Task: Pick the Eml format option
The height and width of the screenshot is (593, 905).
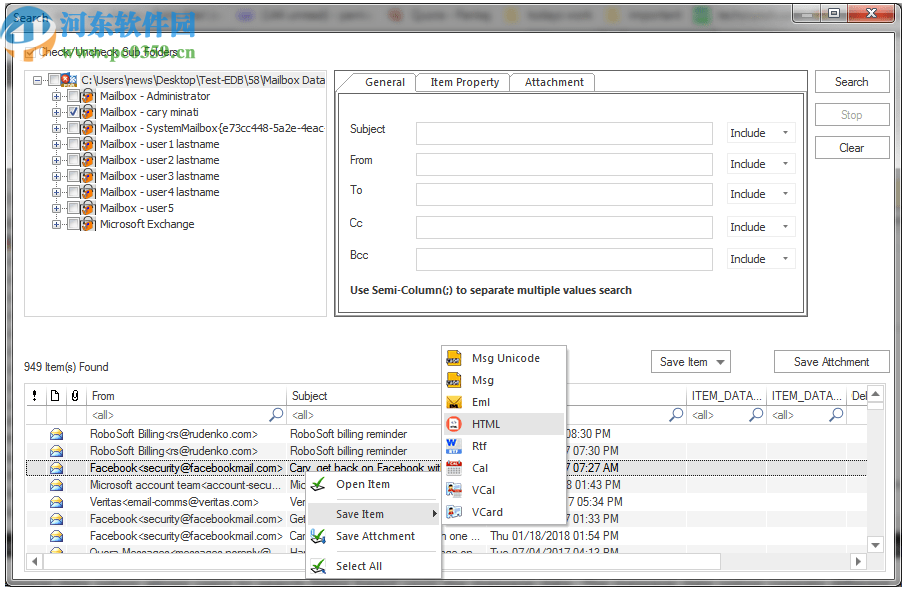Action: tap(482, 402)
